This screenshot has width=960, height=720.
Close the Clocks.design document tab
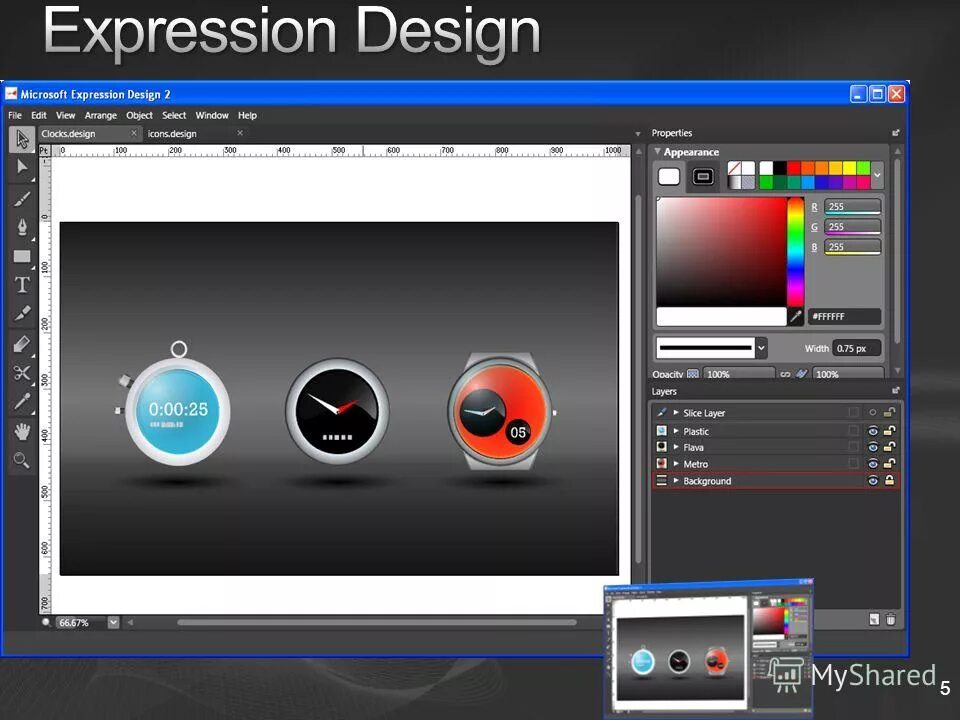pyautogui.click(x=133, y=131)
